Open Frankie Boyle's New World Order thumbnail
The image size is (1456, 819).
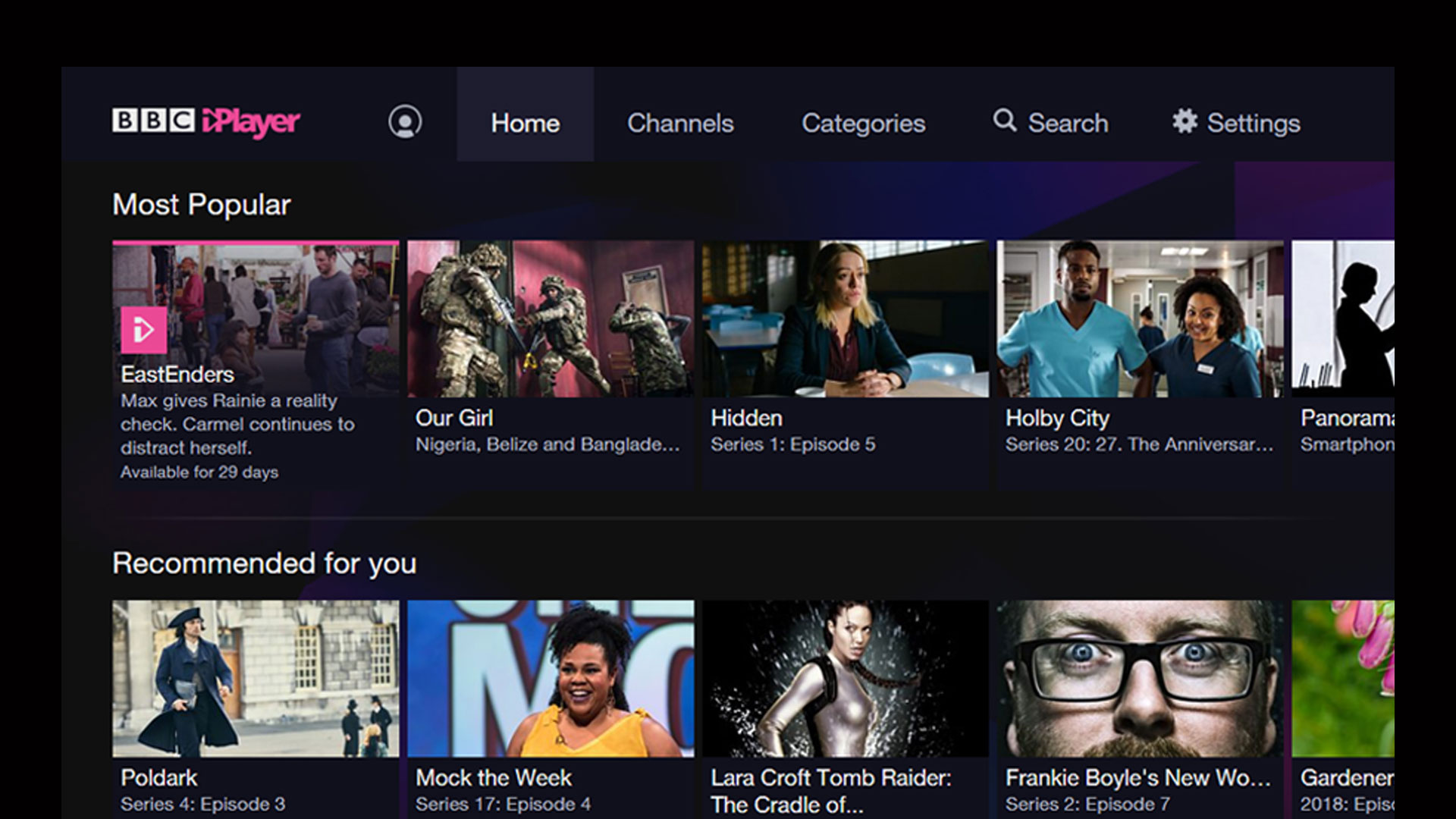click(x=1140, y=679)
